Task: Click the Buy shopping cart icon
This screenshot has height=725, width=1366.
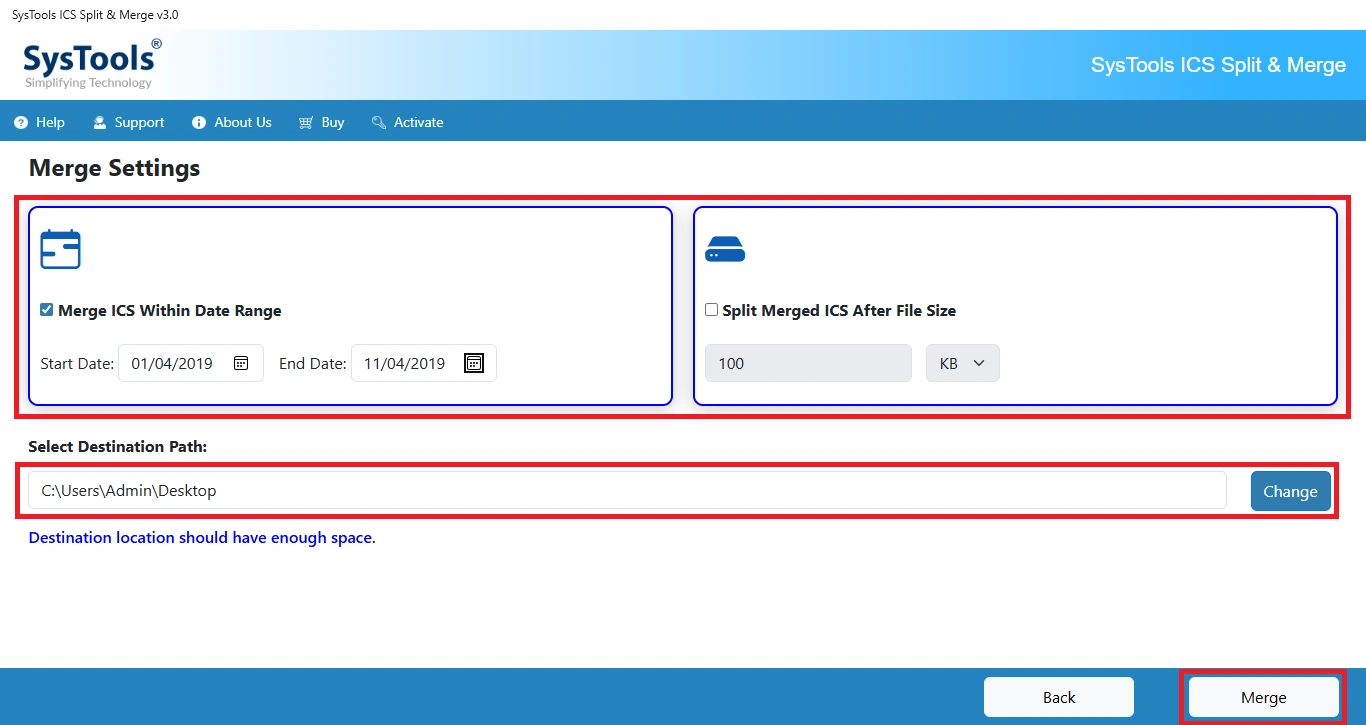Action: coord(305,122)
